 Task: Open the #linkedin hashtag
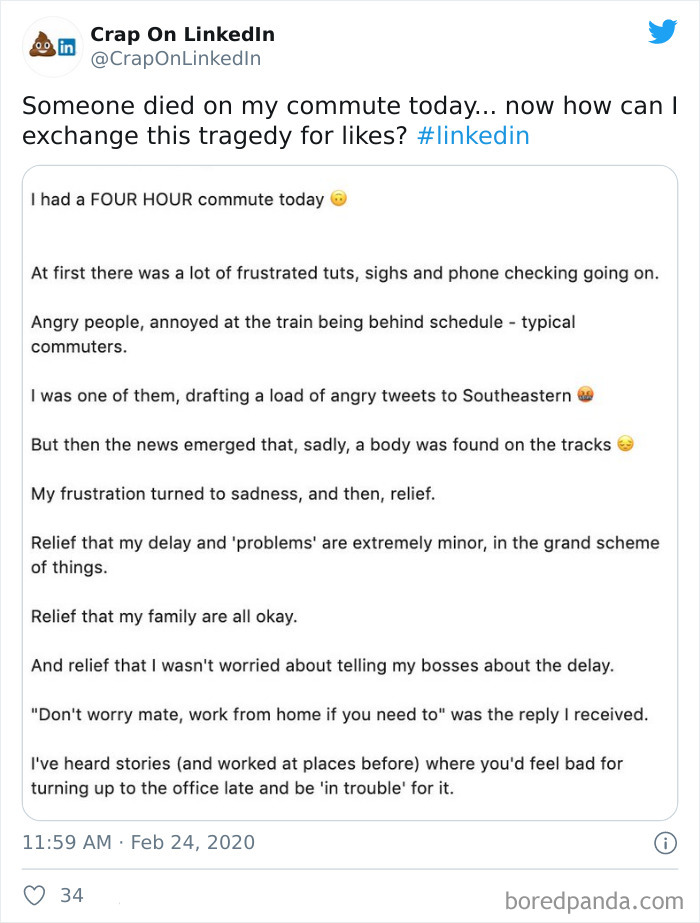475,135
